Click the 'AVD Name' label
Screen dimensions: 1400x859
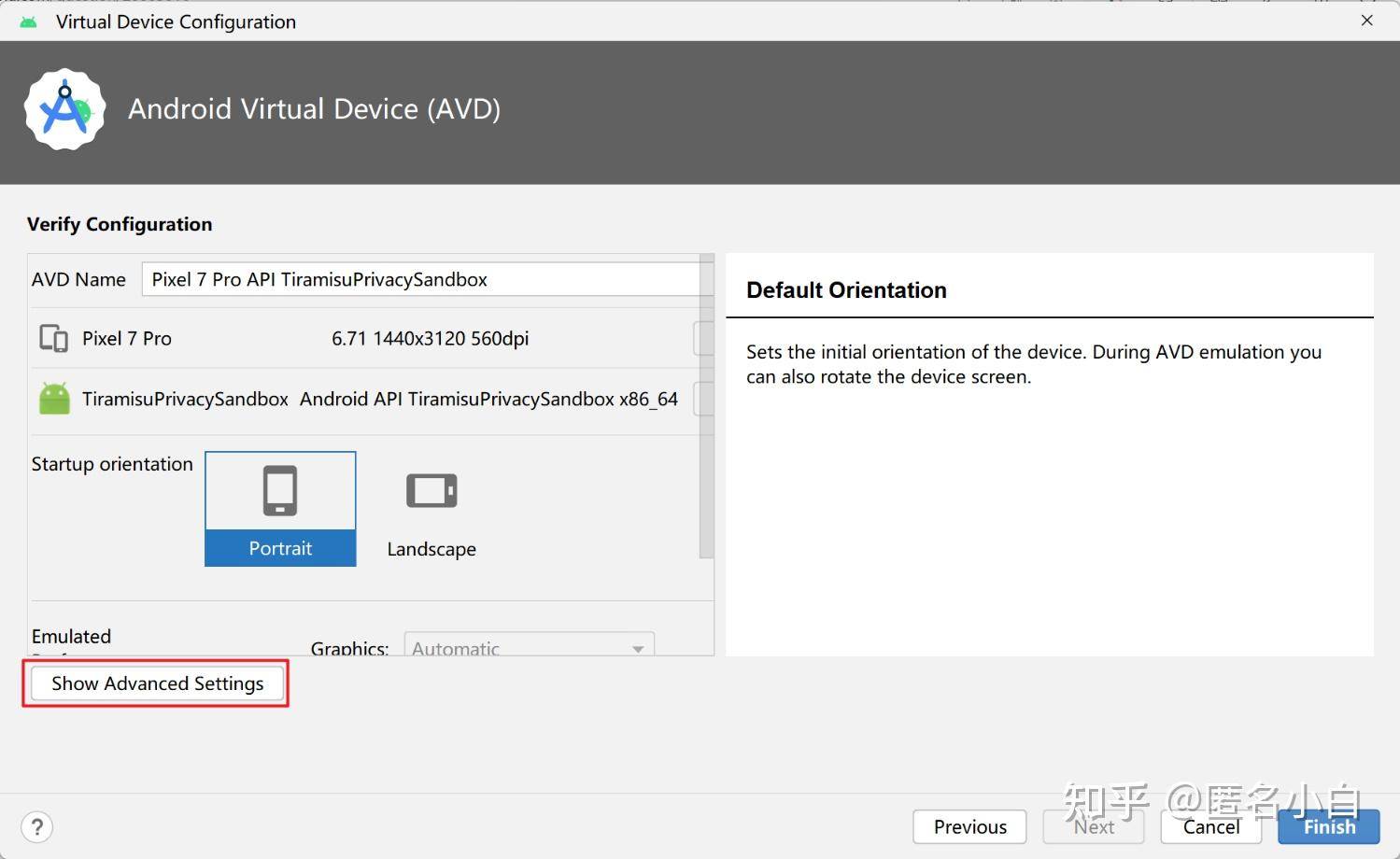78,279
